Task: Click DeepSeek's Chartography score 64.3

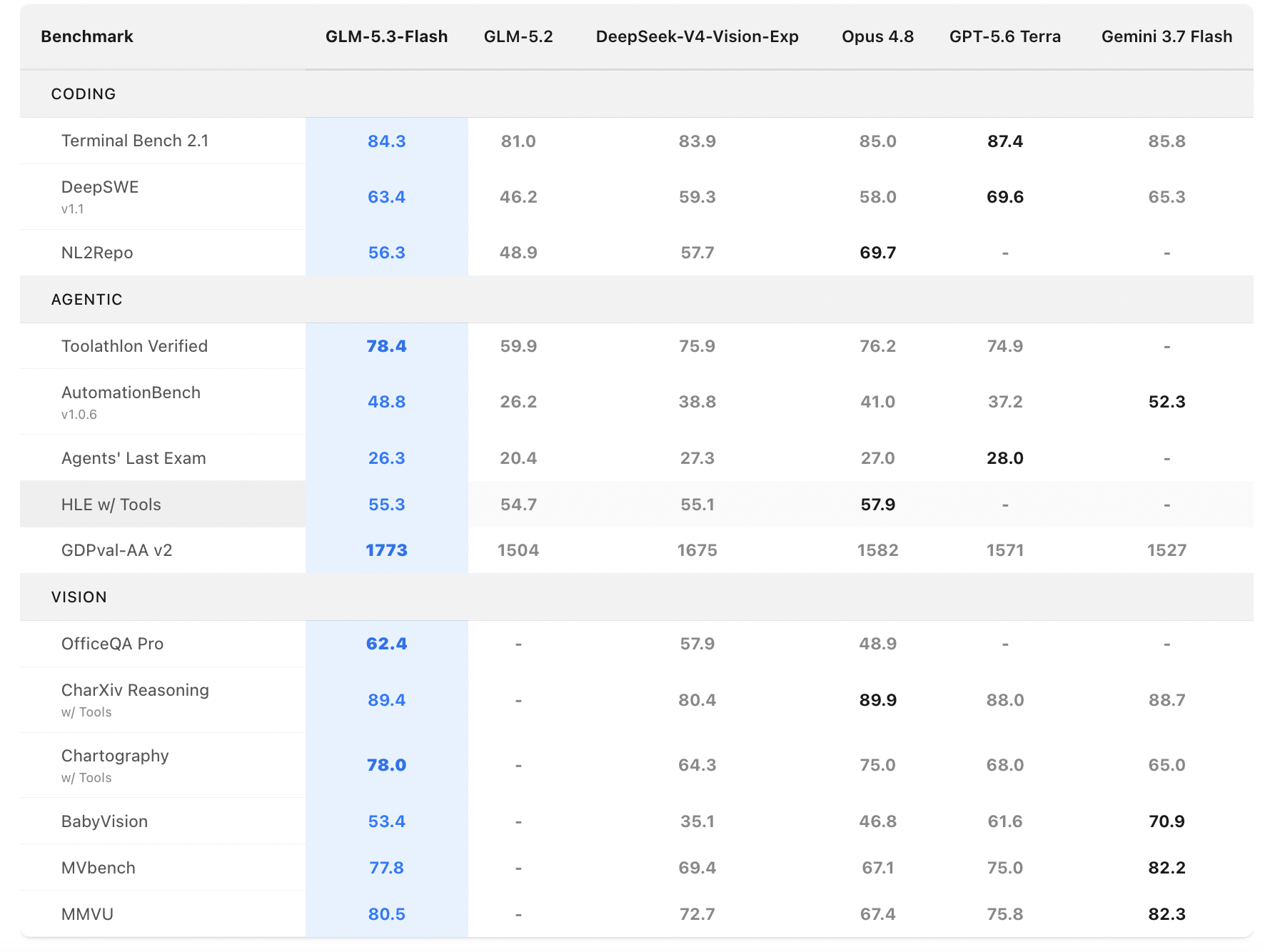Action: coord(697,765)
